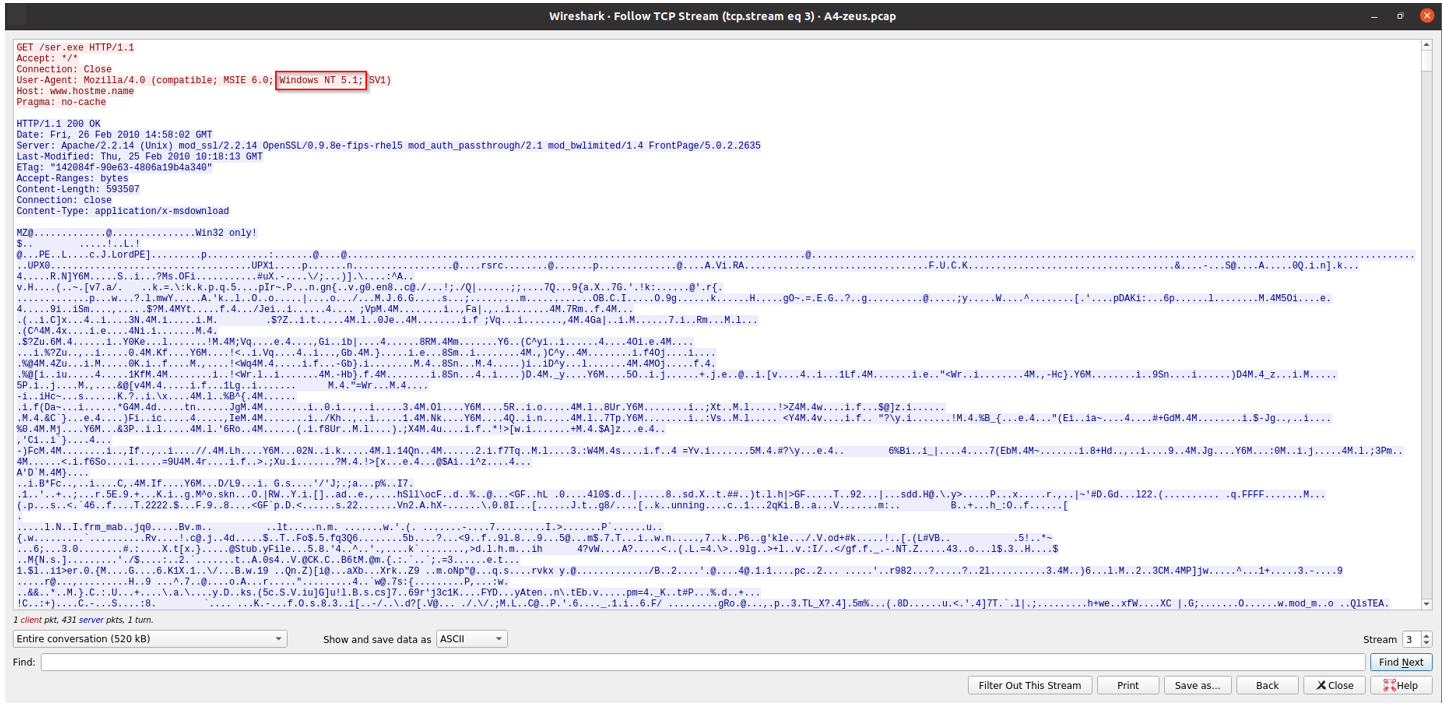Click the 'GET /ser.exe HTTP/1.1' line
The image size is (1443, 709).
pos(75,47)
